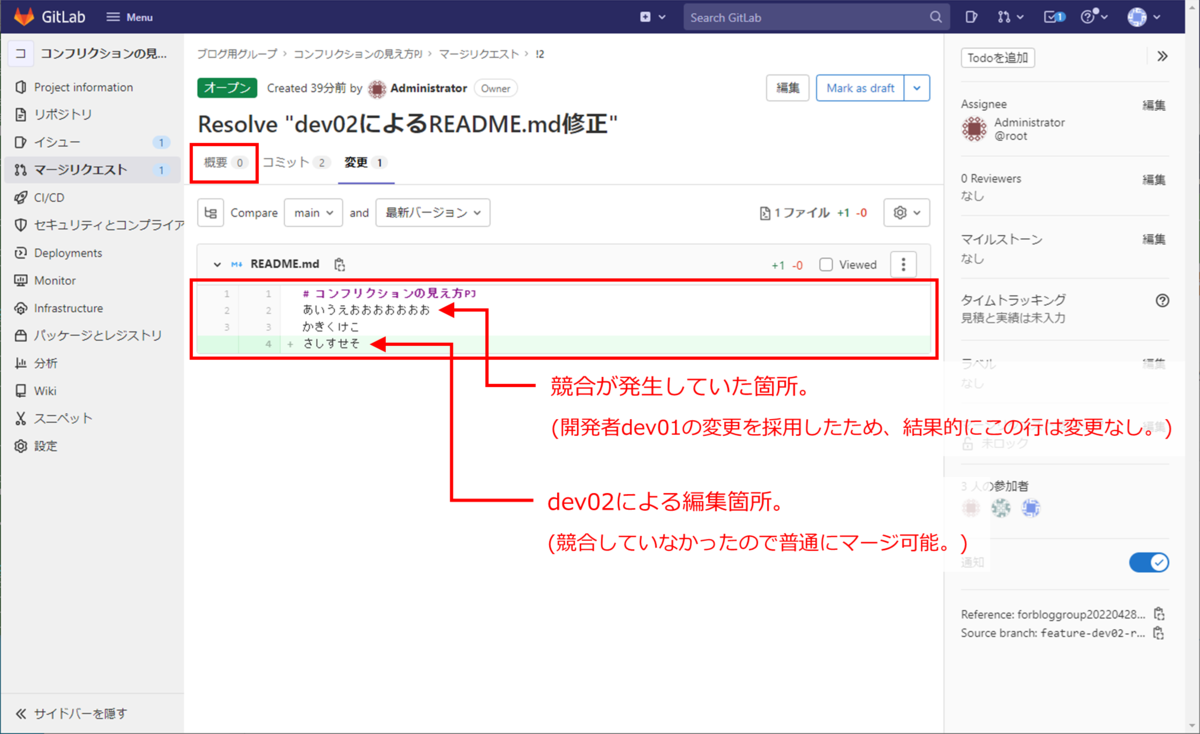Open the タイムトラッキング help icon

[1162, 301]
